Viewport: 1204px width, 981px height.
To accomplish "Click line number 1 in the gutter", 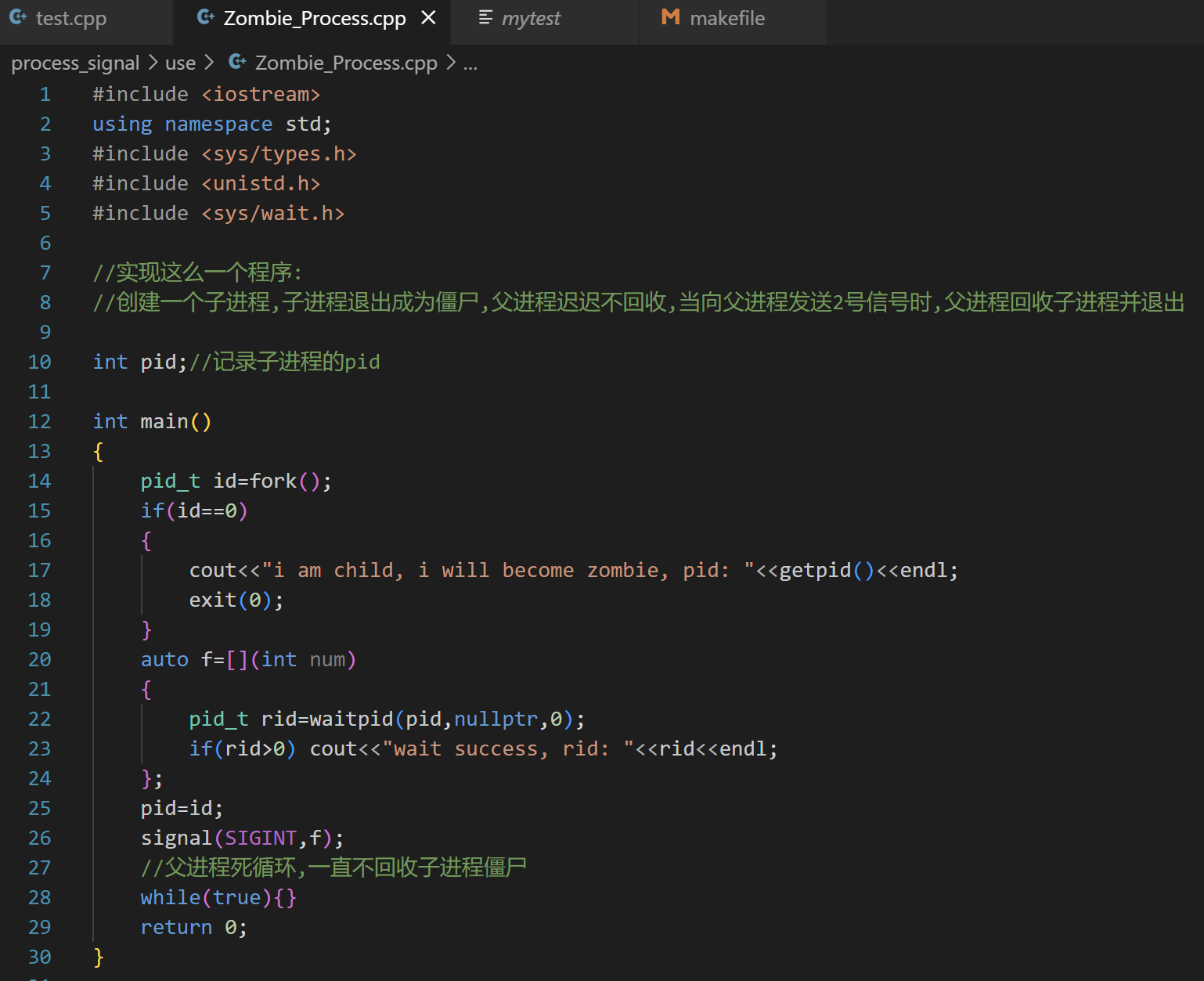I will (45, 95).
